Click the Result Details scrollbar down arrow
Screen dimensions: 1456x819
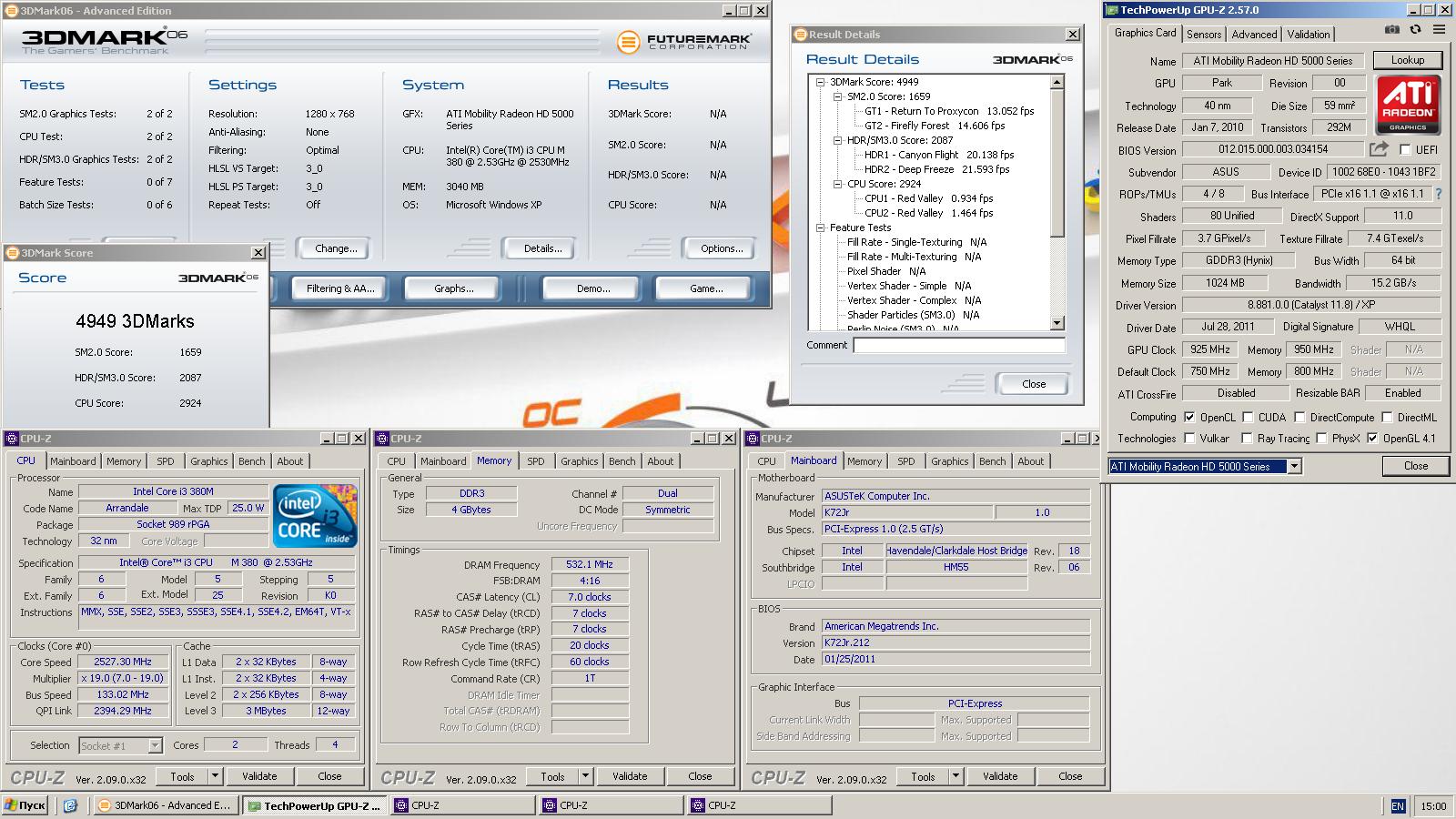point(1057,323)
